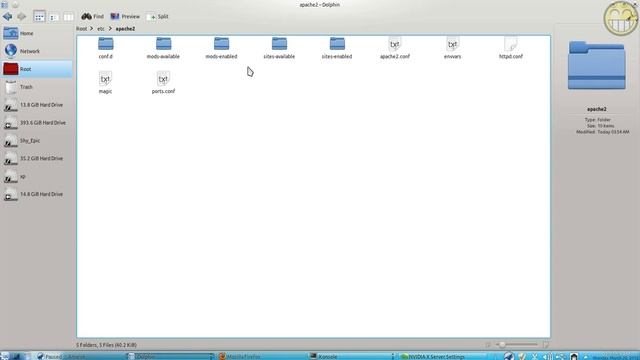Select the mods-enabled folder
Viewport: 640px width, 360px height.
coord(221,48)
